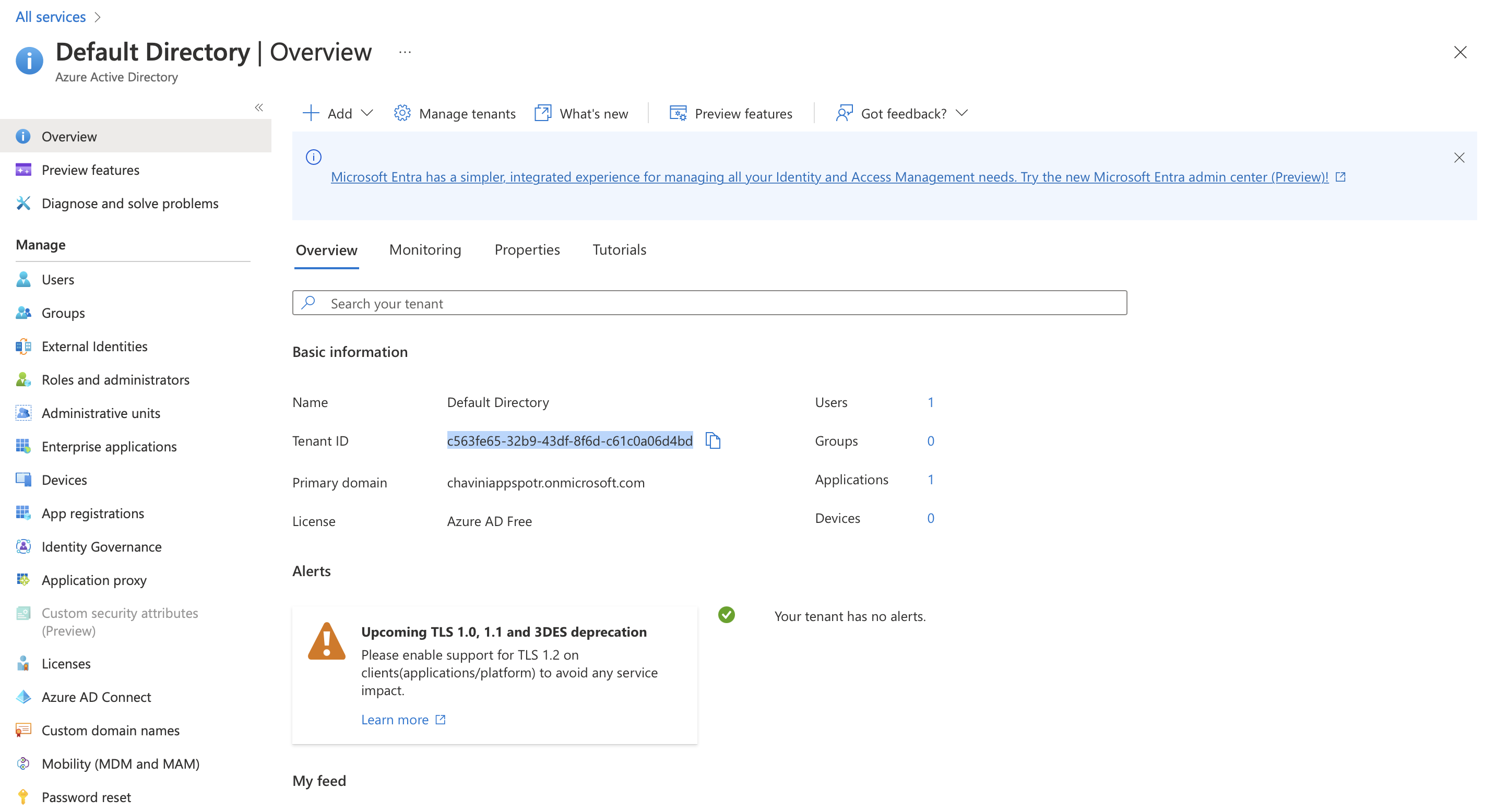Click the Azure AD Connect diamond icon
Image resolution: width=1496 pixels, height=812 pixels.
[23, 697]
